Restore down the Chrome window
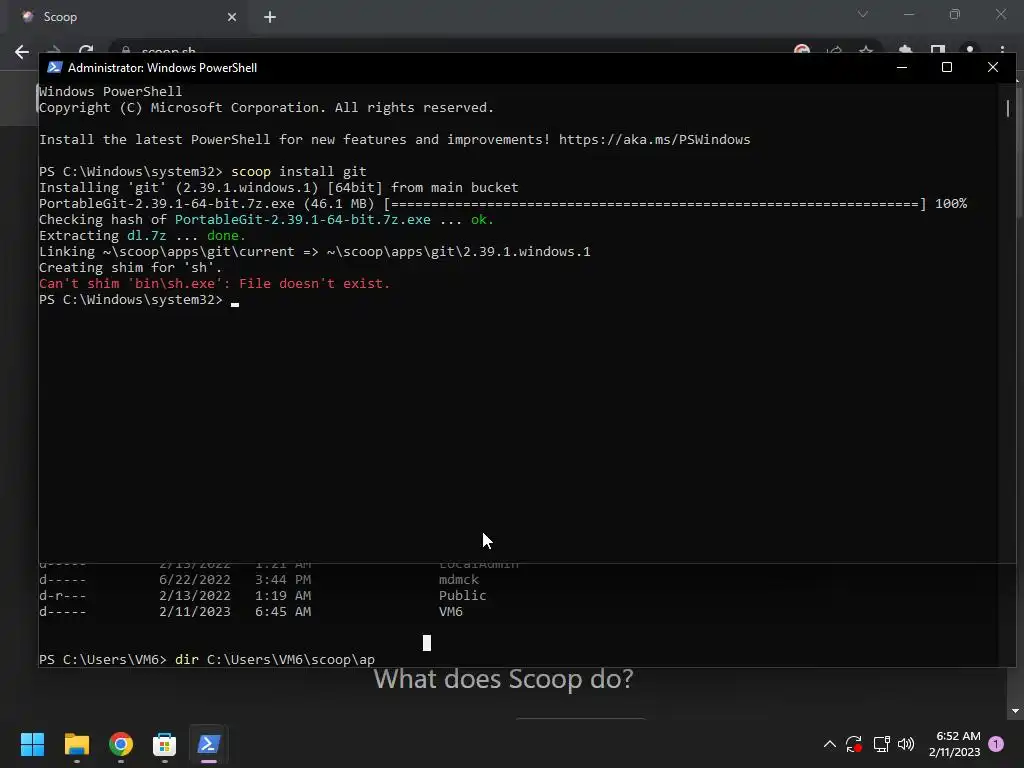The height and width of the screenshot is (768, 1024). coord(955,14)
